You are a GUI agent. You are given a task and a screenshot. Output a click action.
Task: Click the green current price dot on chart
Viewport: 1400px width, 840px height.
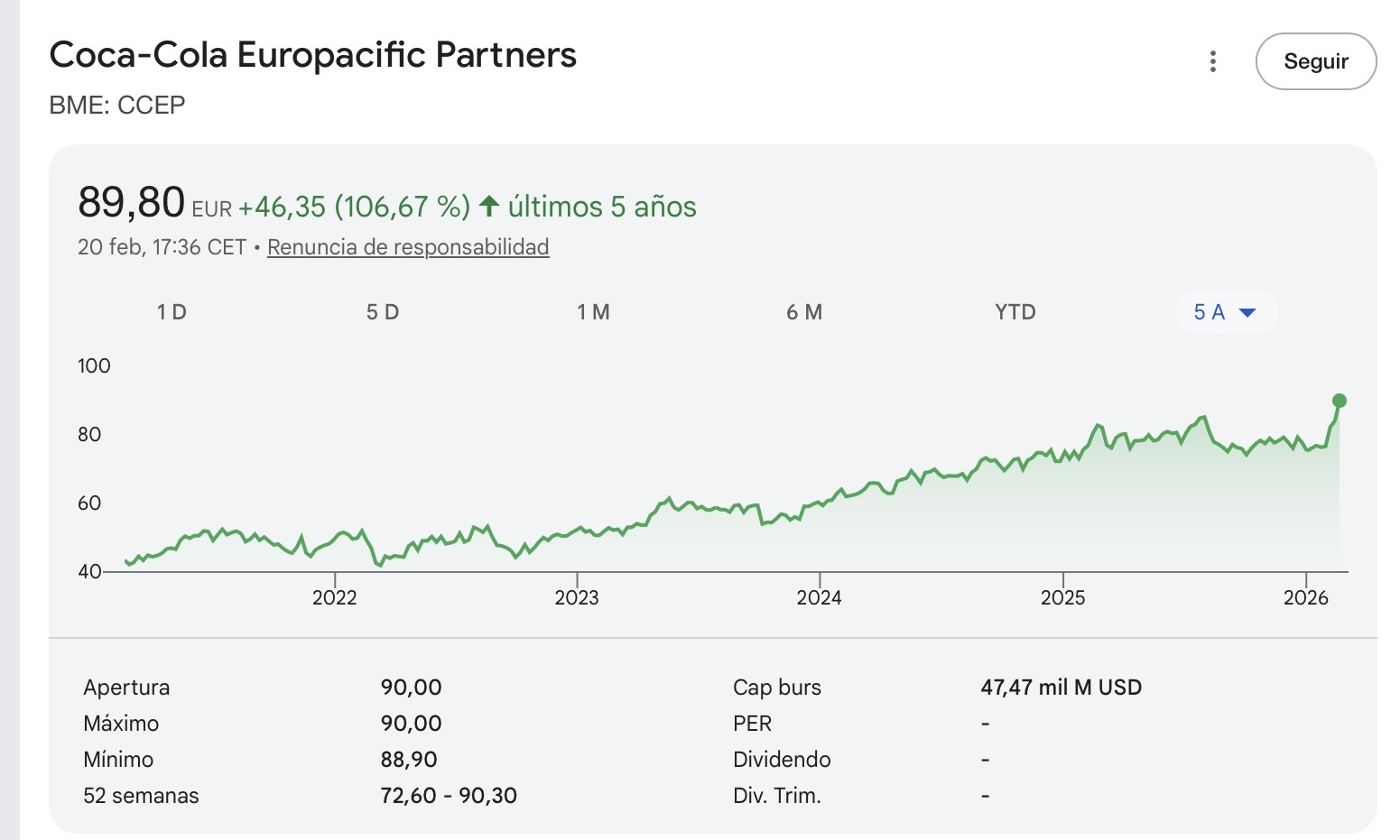[x=1340, y=401]
